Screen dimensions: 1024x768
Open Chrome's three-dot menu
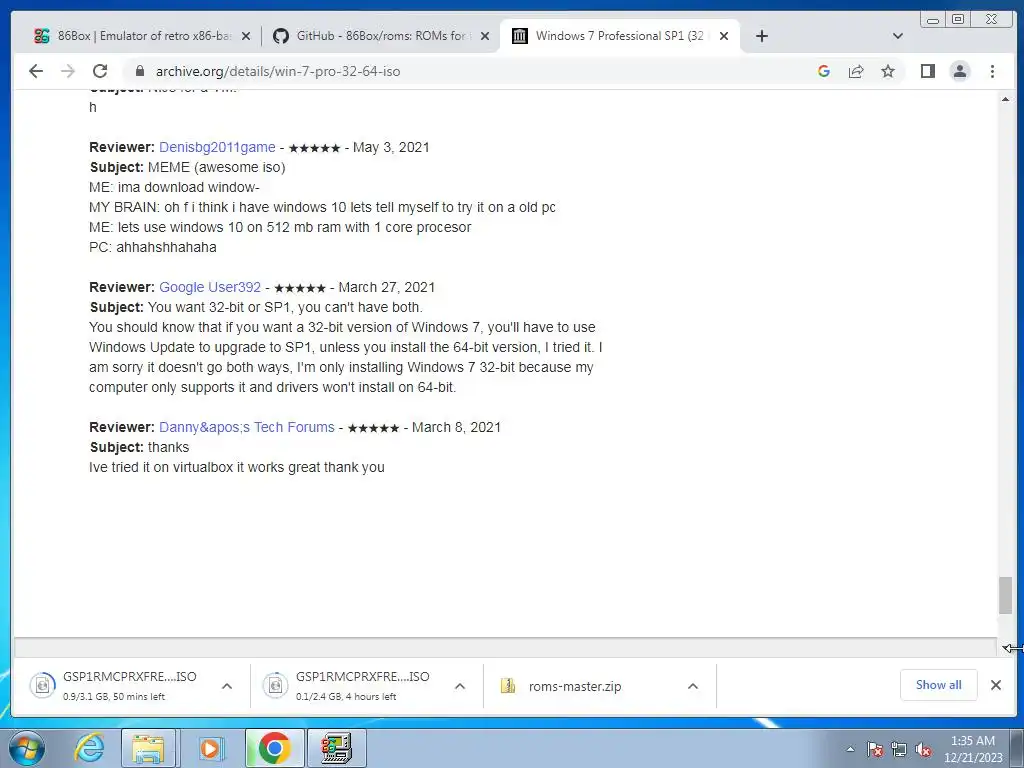[x=993, y=71]
